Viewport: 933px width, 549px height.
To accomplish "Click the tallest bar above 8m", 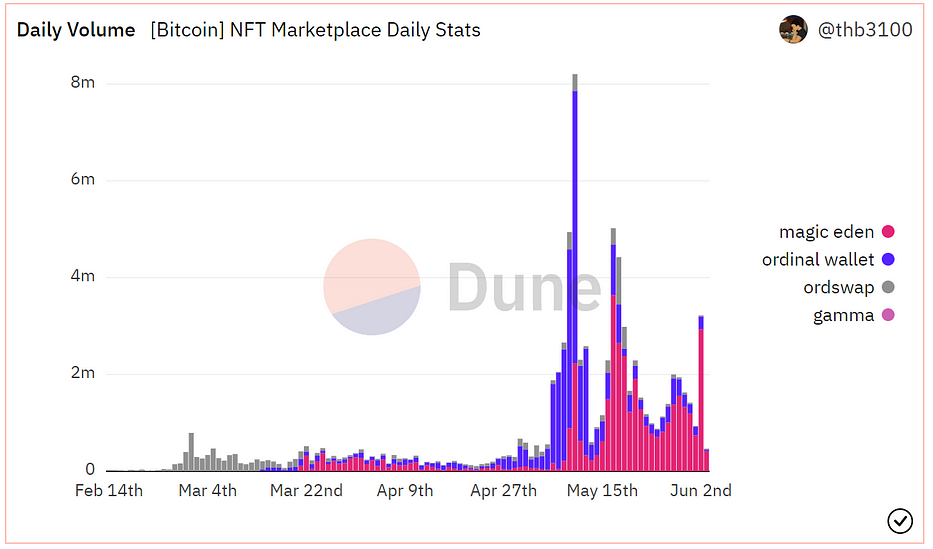I will point(575,272).
